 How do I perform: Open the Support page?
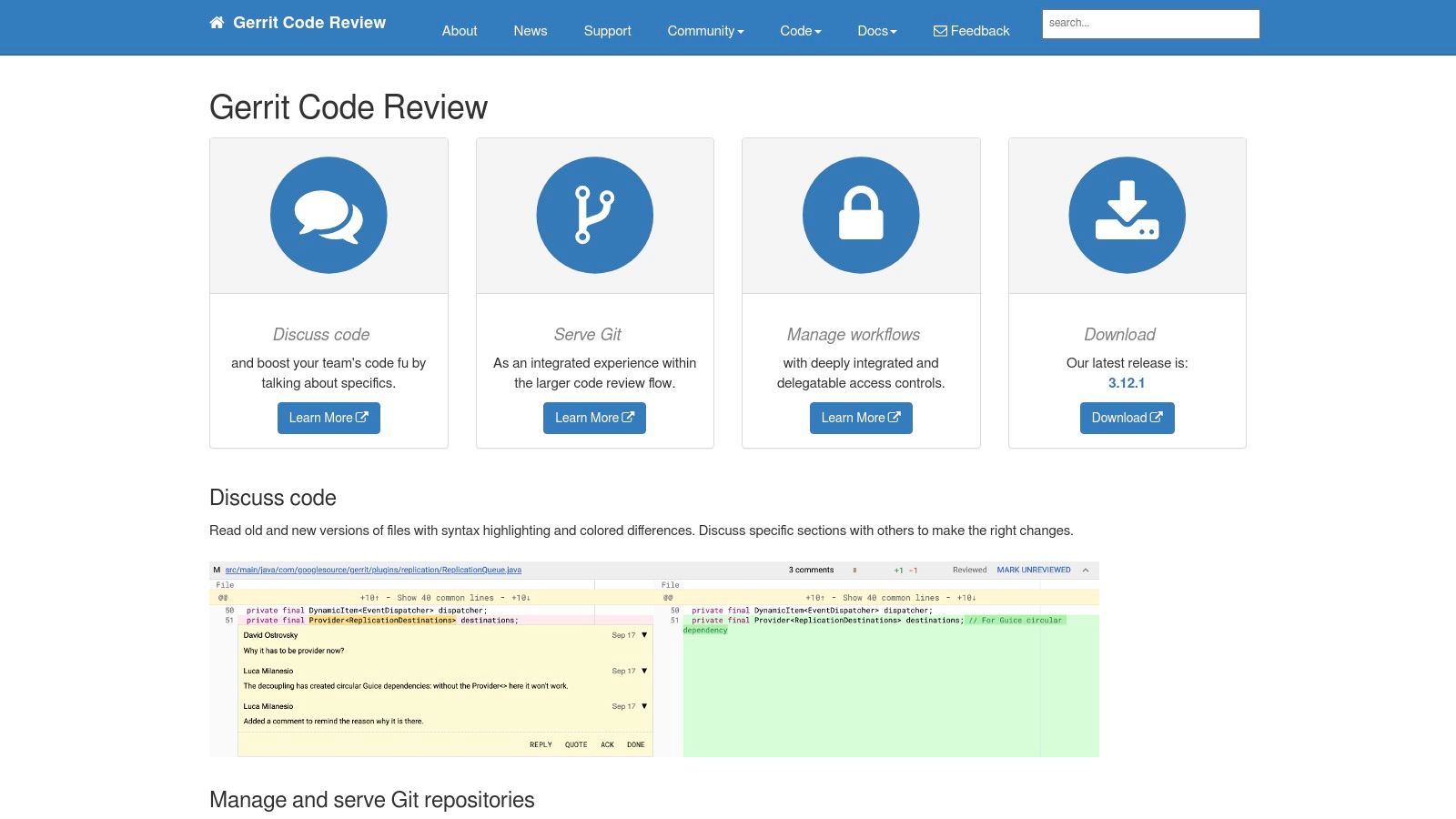click(x=607, y=31)
